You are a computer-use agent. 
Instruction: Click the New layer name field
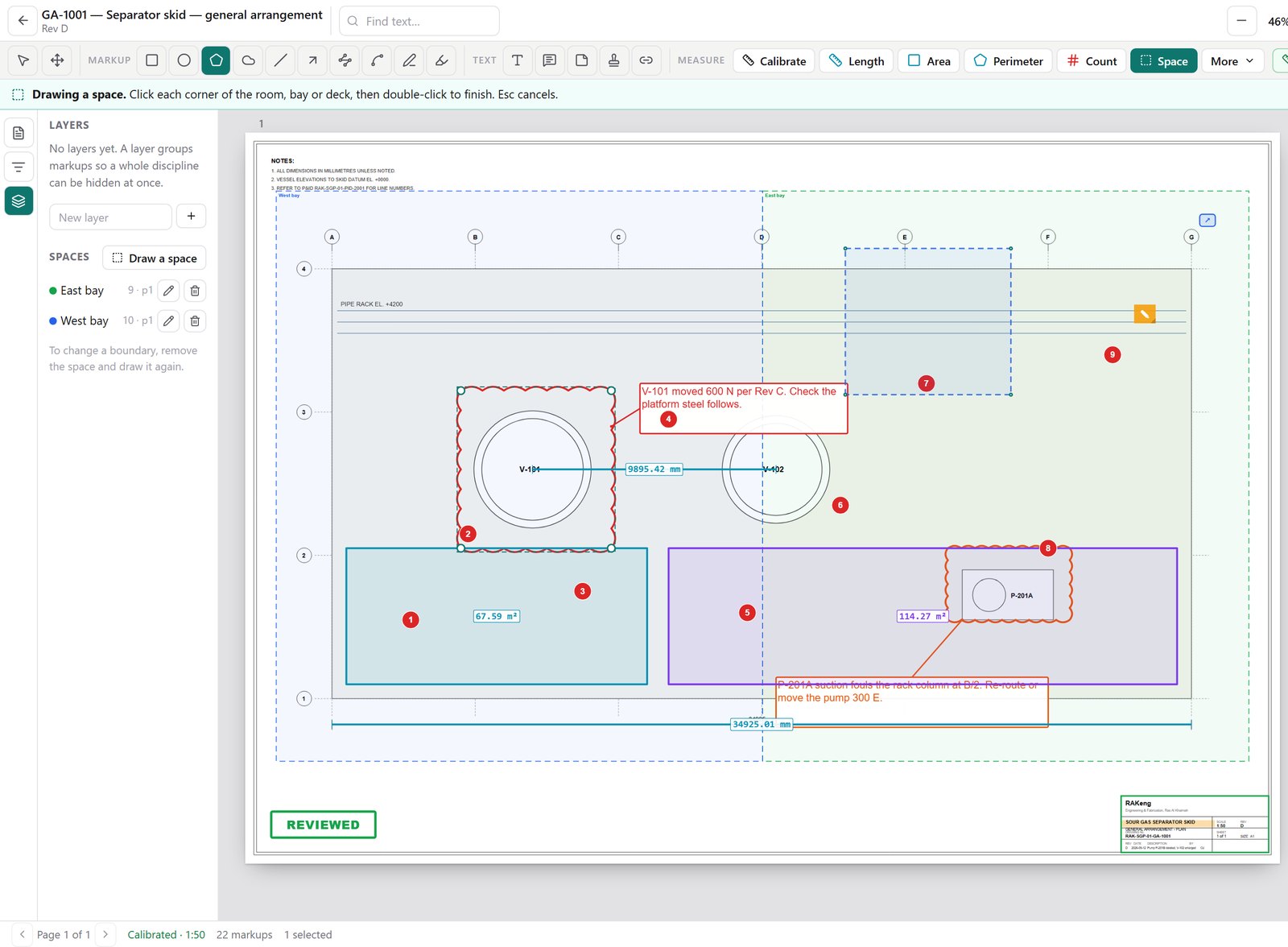point(110,217)
